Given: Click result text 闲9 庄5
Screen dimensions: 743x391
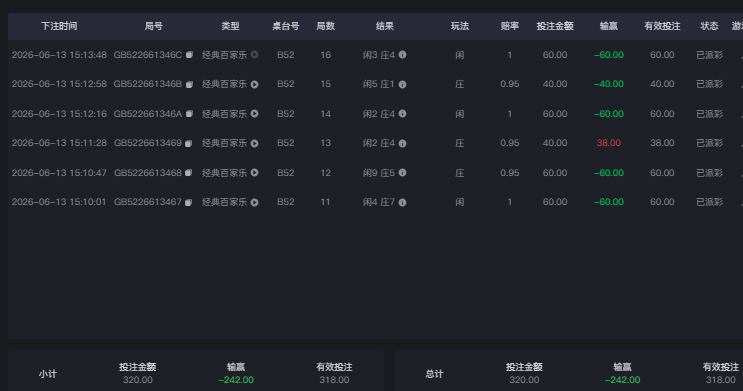Looking at the screenshot, I should pyautogui.click(x=379, y=173).
